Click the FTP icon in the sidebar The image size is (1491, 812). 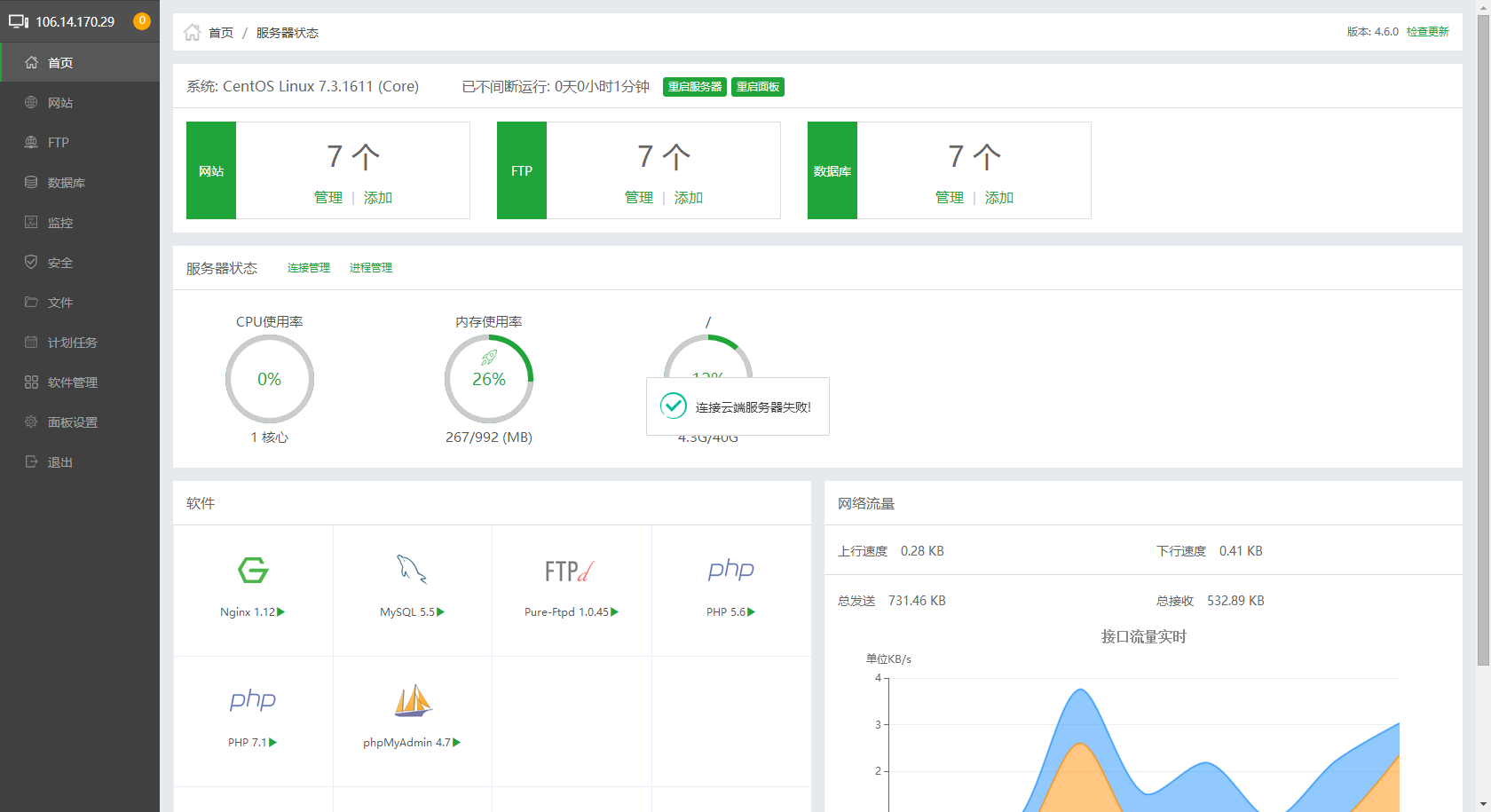[31, 142]
